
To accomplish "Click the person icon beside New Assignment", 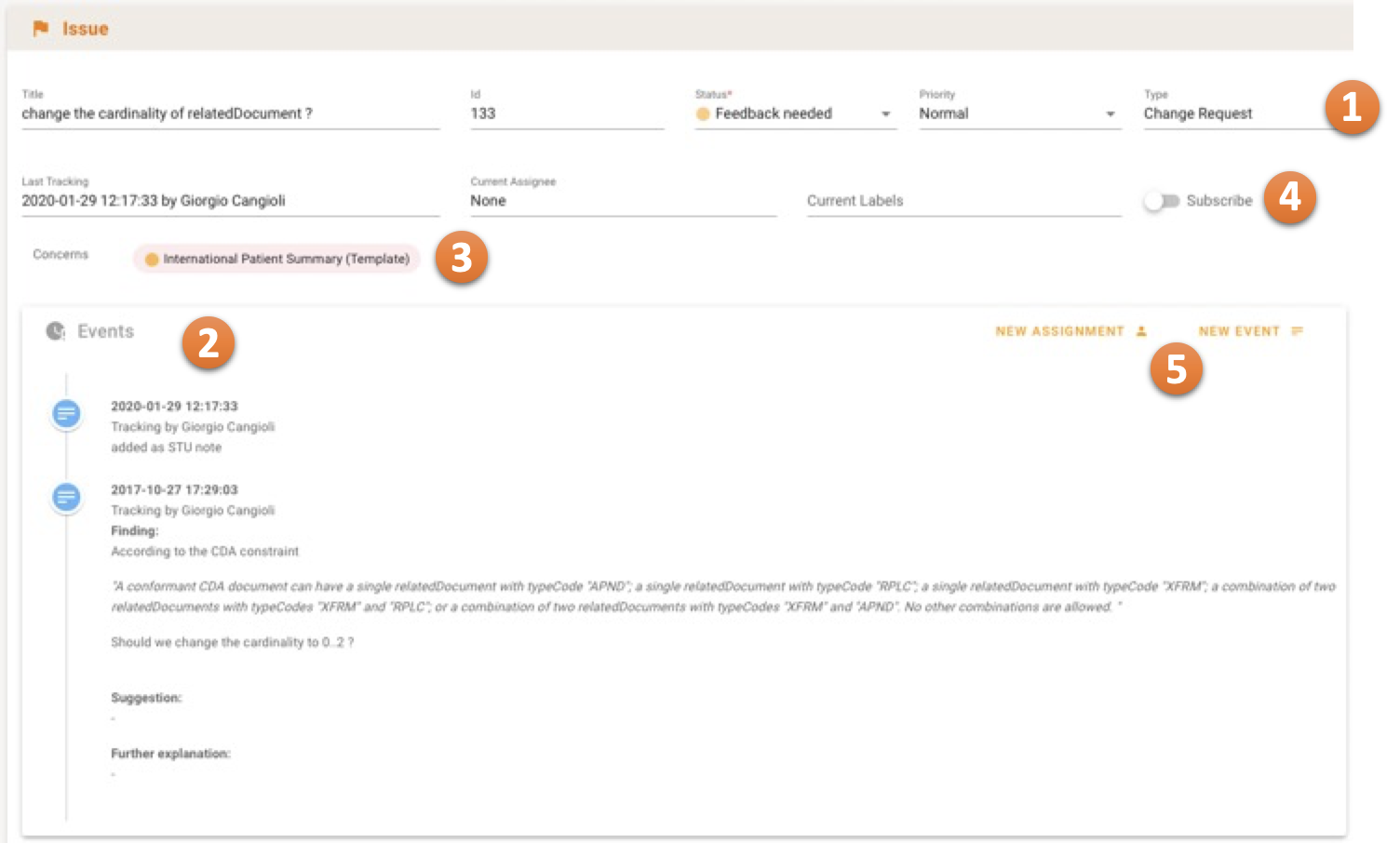I will click(x=1141, y=331).
